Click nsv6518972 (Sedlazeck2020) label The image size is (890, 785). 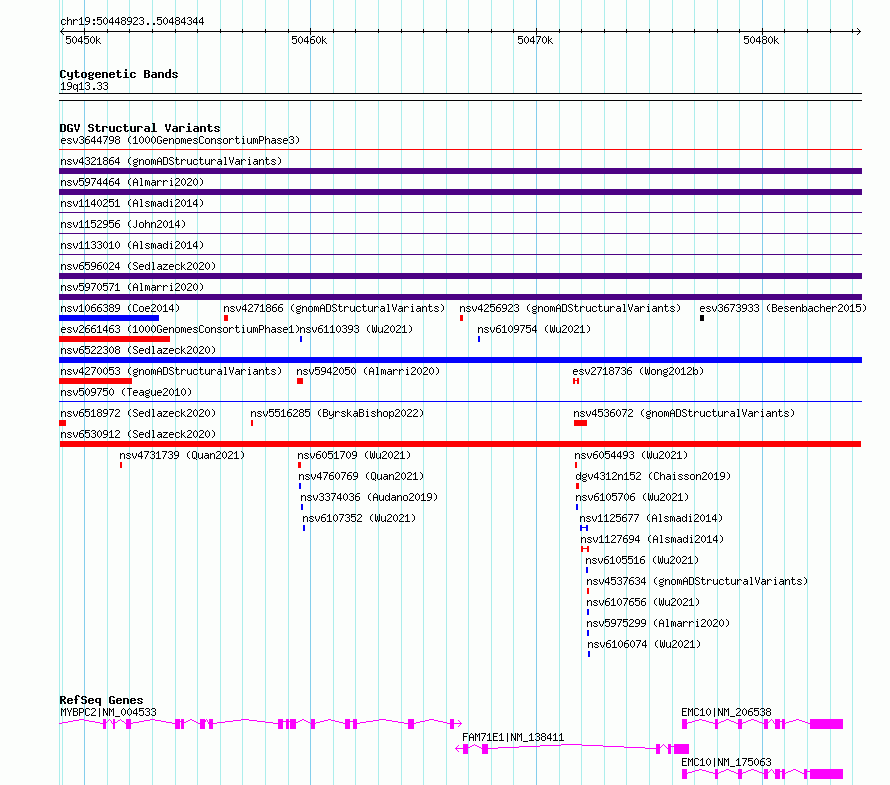(x=138, y=413)
